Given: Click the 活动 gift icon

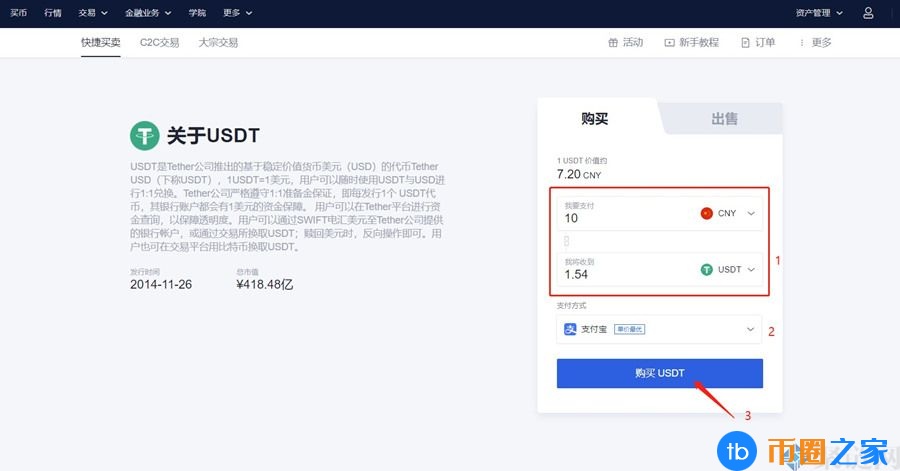Looking at the screenshot, I should [x=613, y=43].
